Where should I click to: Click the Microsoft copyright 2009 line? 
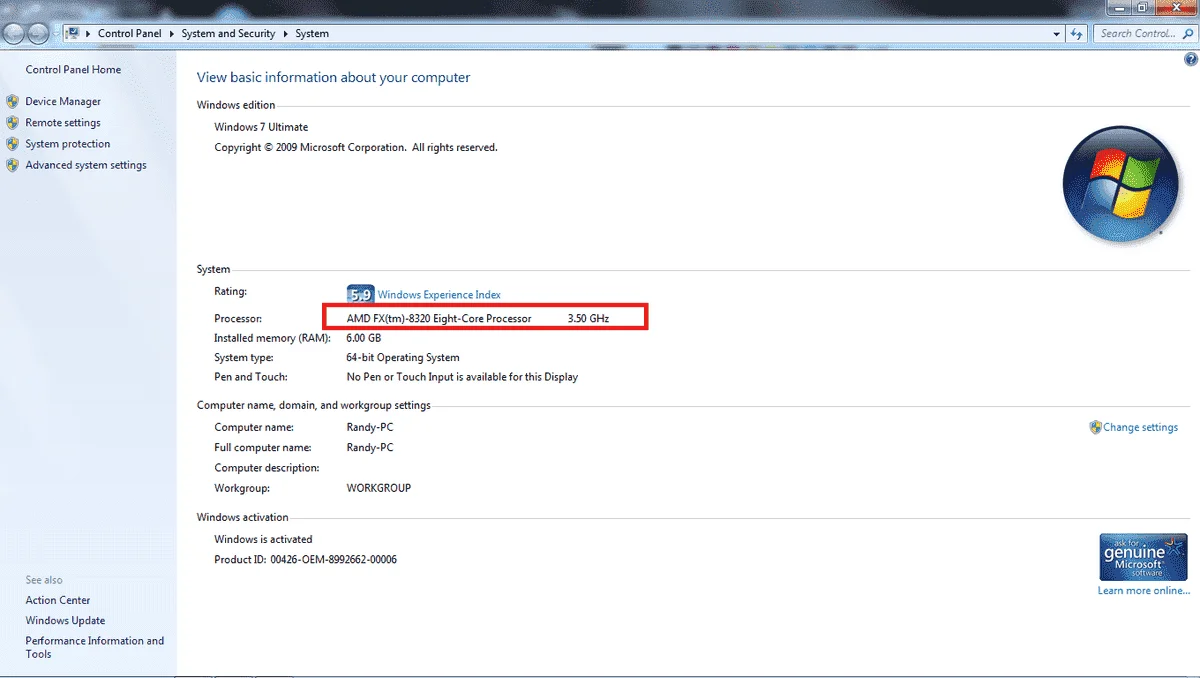[x=356, y=147]
